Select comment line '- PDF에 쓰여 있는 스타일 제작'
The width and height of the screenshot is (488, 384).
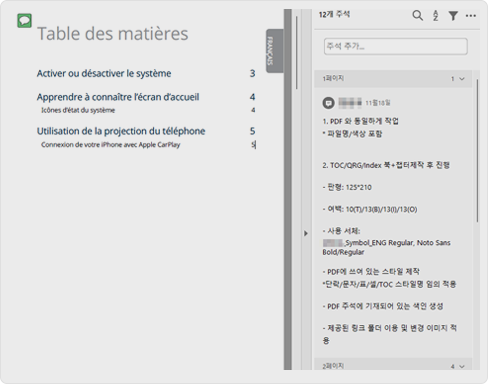(x=371, y=272)
